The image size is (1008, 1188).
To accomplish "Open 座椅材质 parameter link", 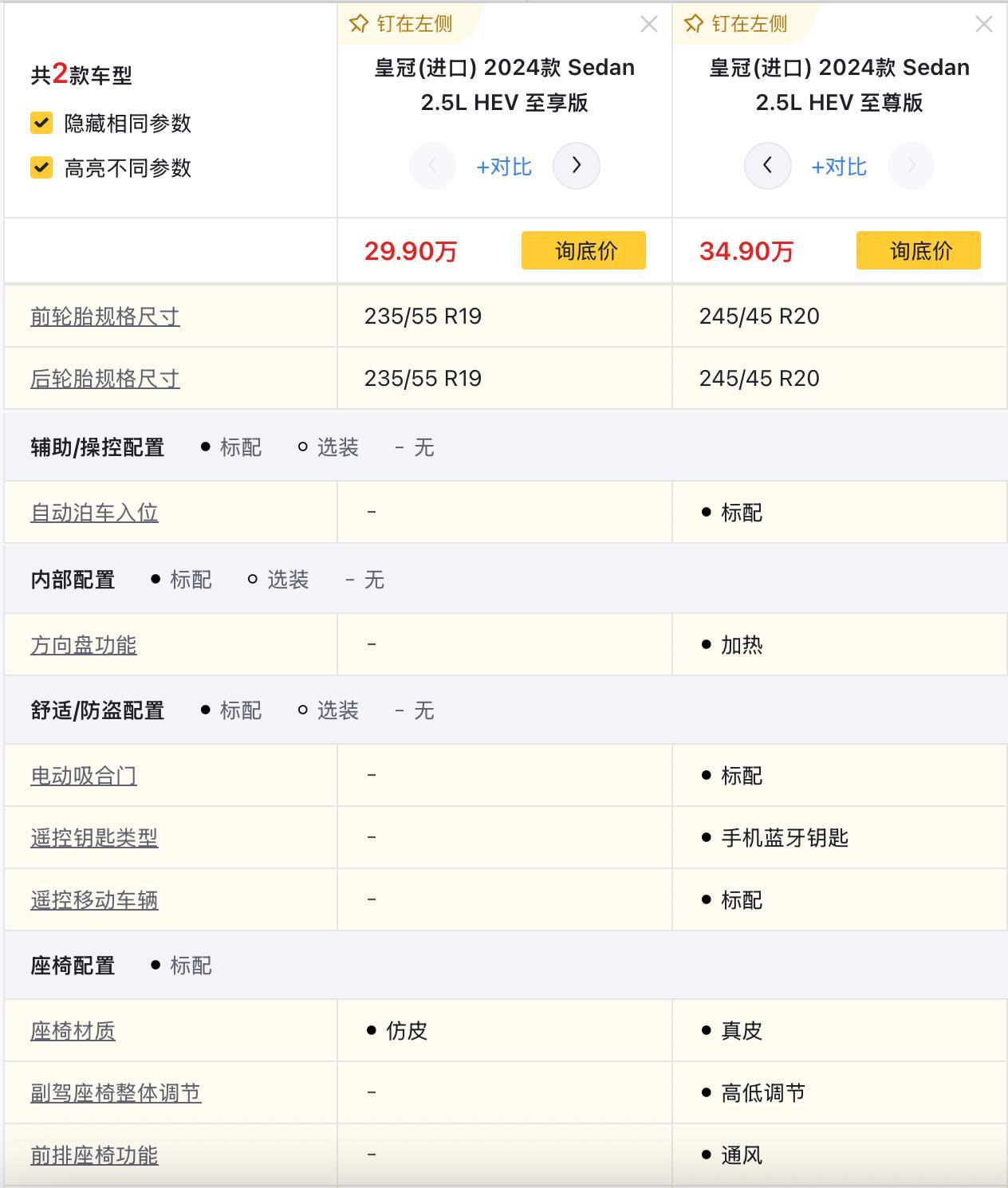I will click(x=73, y=1031).
